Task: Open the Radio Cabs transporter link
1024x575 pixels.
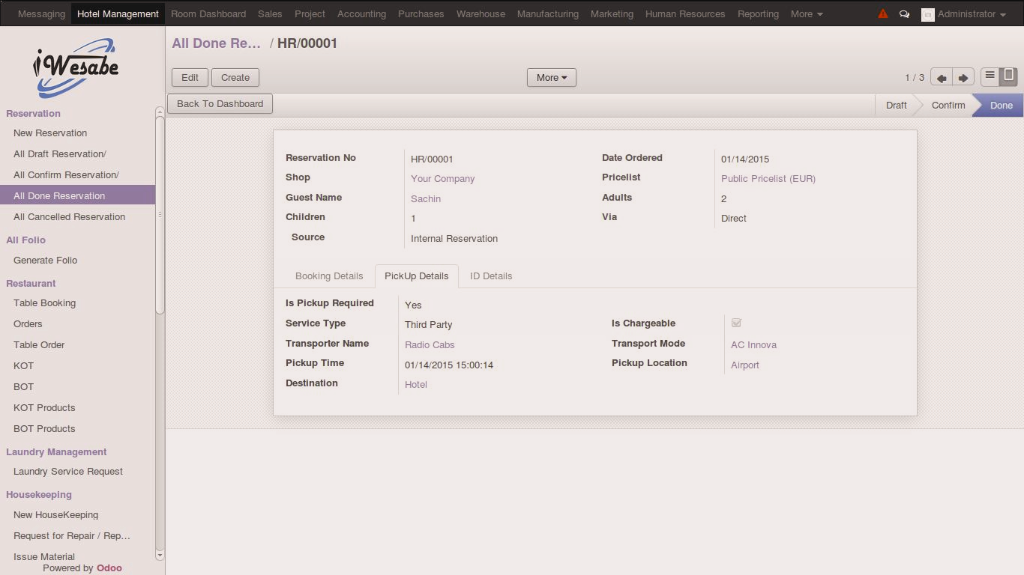Action: click(x=429, y=345)
